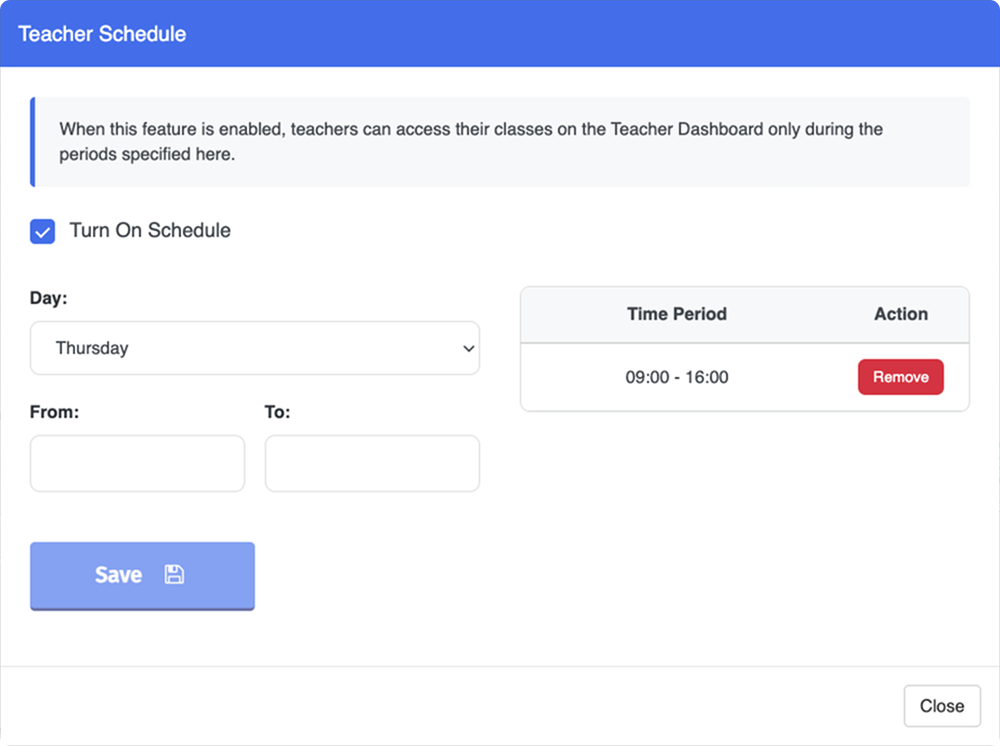Click the blue accent bar of info banner
The image size is (1000, 746).
[33, 142]
